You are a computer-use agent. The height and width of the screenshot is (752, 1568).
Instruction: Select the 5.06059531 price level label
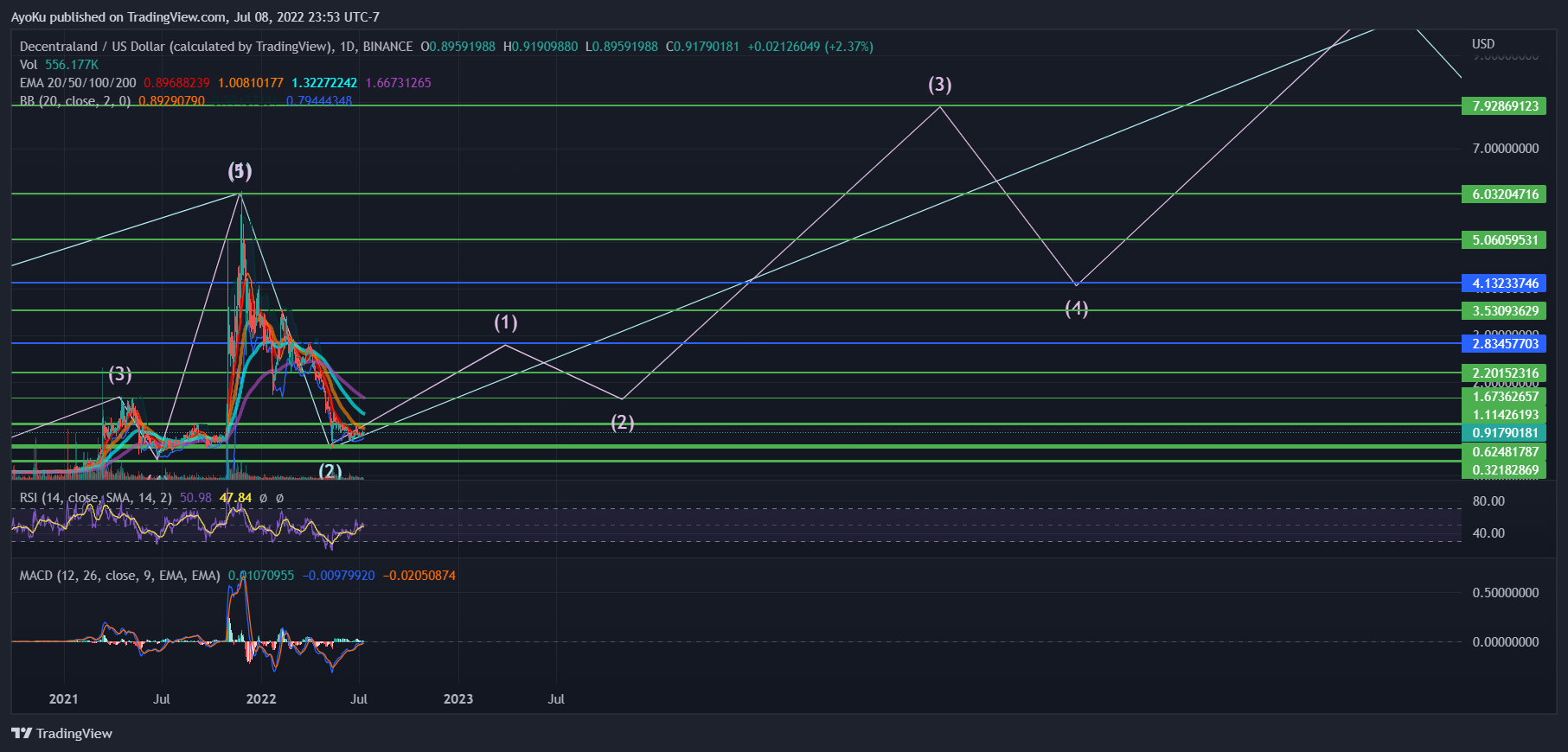[x=1505, y=240]
